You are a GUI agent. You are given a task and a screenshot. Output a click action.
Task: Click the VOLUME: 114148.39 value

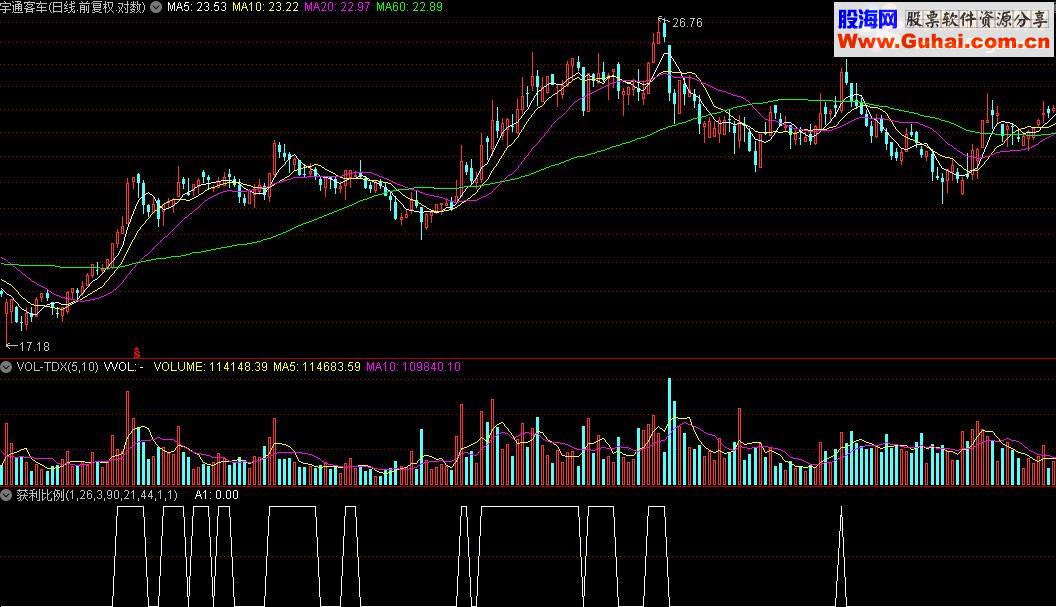pos(210,367)
